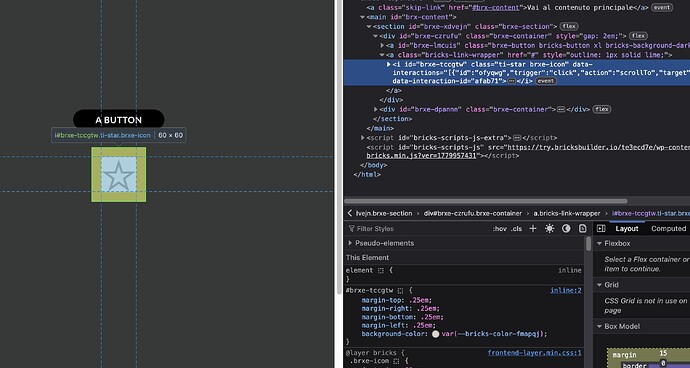Click the event badge on the i element
The width and height of the screenshot is (690, 368).
pyautogui.click(x=546, y=81)
